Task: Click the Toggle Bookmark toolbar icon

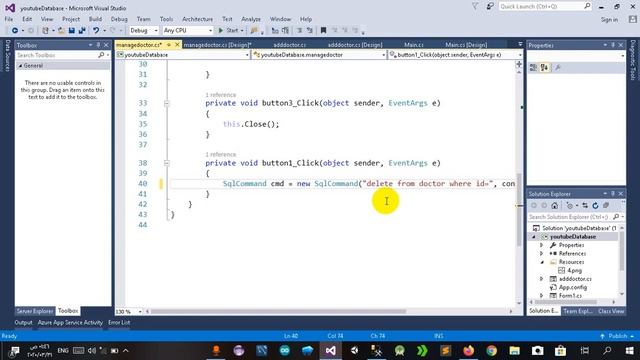Action: tap(323, 31)
